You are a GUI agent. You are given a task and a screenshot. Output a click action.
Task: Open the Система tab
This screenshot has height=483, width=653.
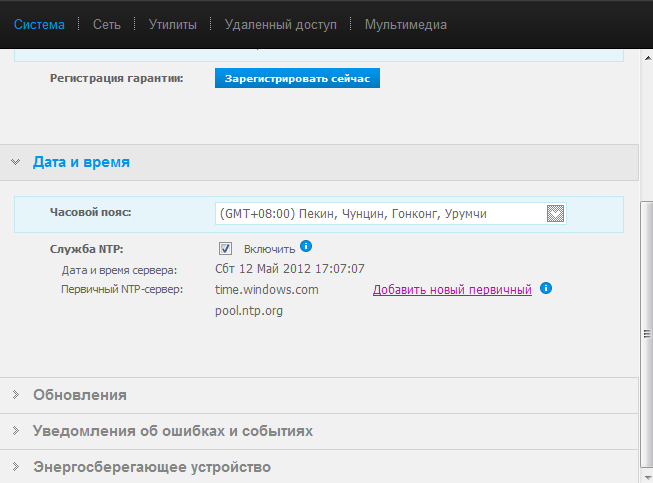tap(39, 25)
